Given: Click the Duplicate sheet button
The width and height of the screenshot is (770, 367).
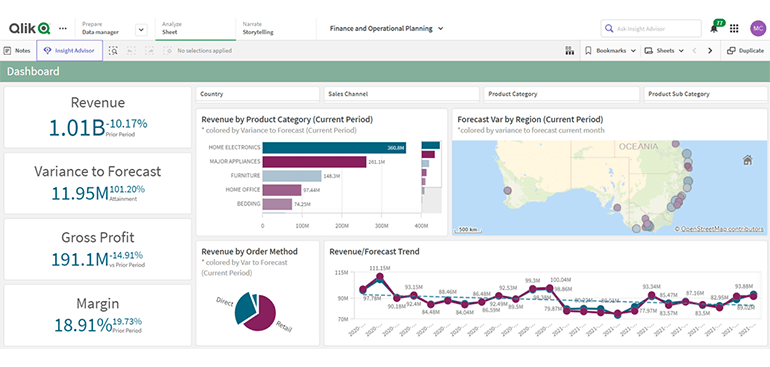Looking at the screenshot, I should coord(745,51).
